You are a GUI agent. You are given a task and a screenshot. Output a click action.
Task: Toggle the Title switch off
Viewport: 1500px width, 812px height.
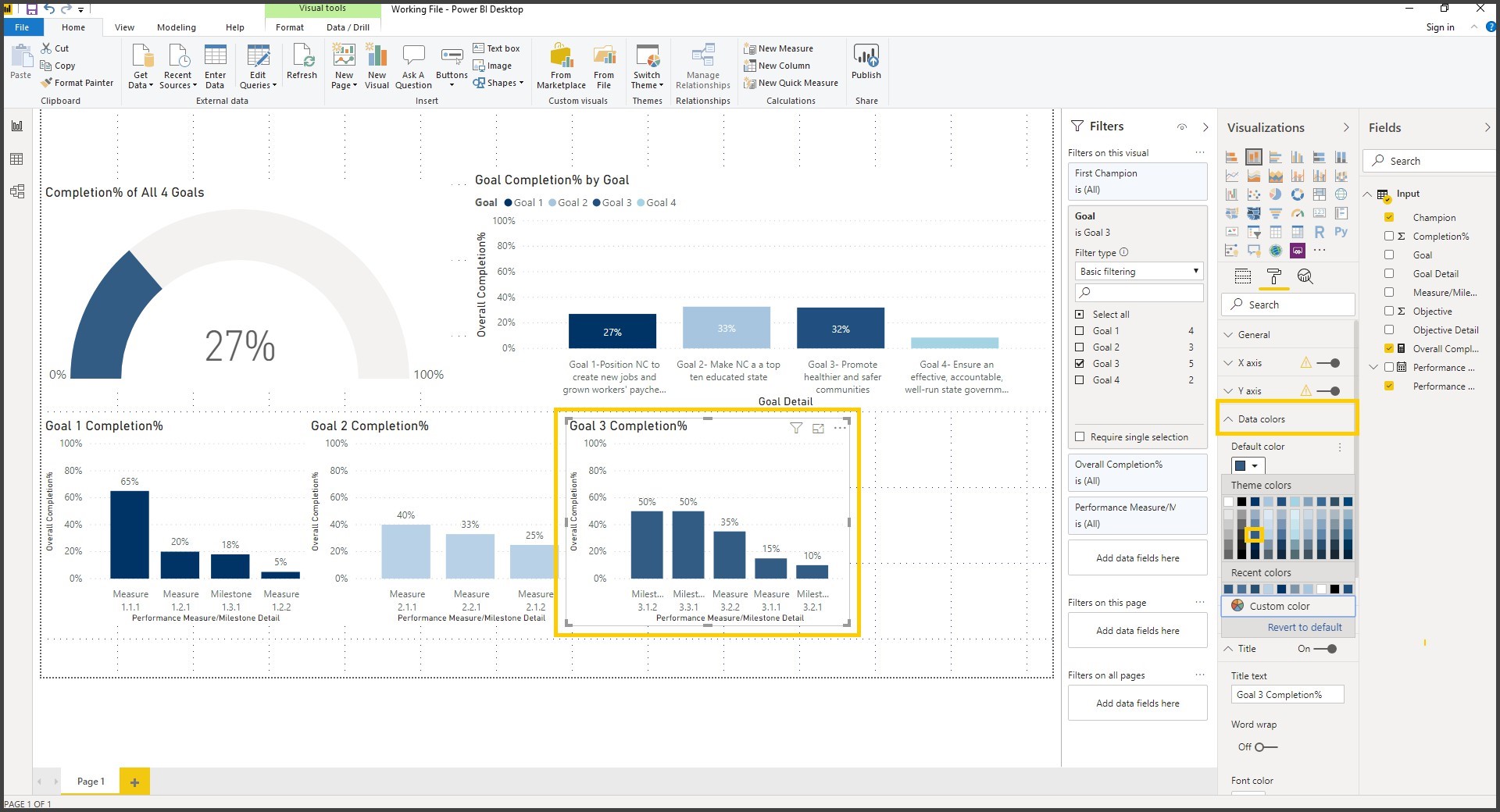click(x=1327, y=649)
